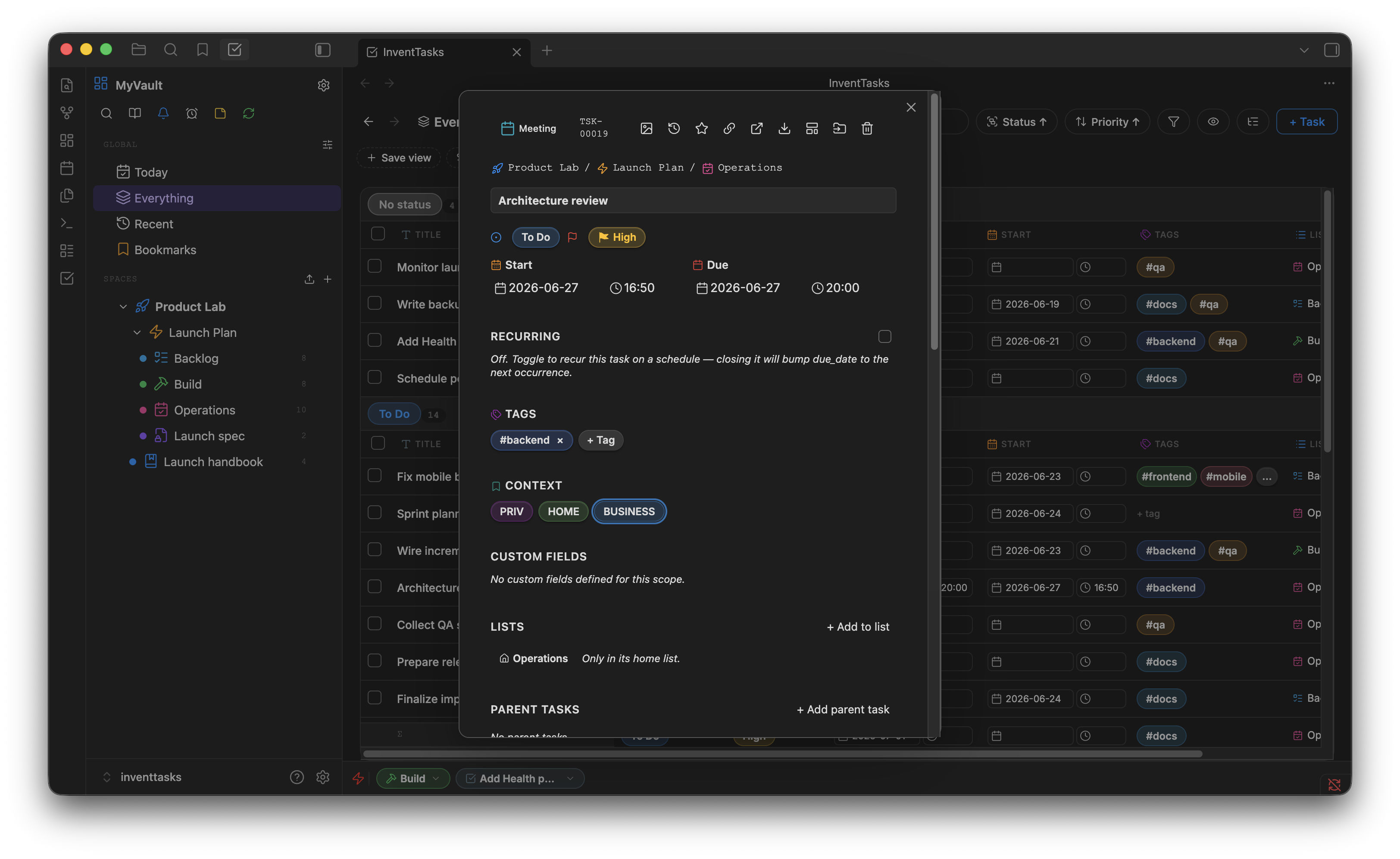Open notifications bell in MyVault sidebar
The height and width of the screenshot is (859, 1400).
(163, 113)
